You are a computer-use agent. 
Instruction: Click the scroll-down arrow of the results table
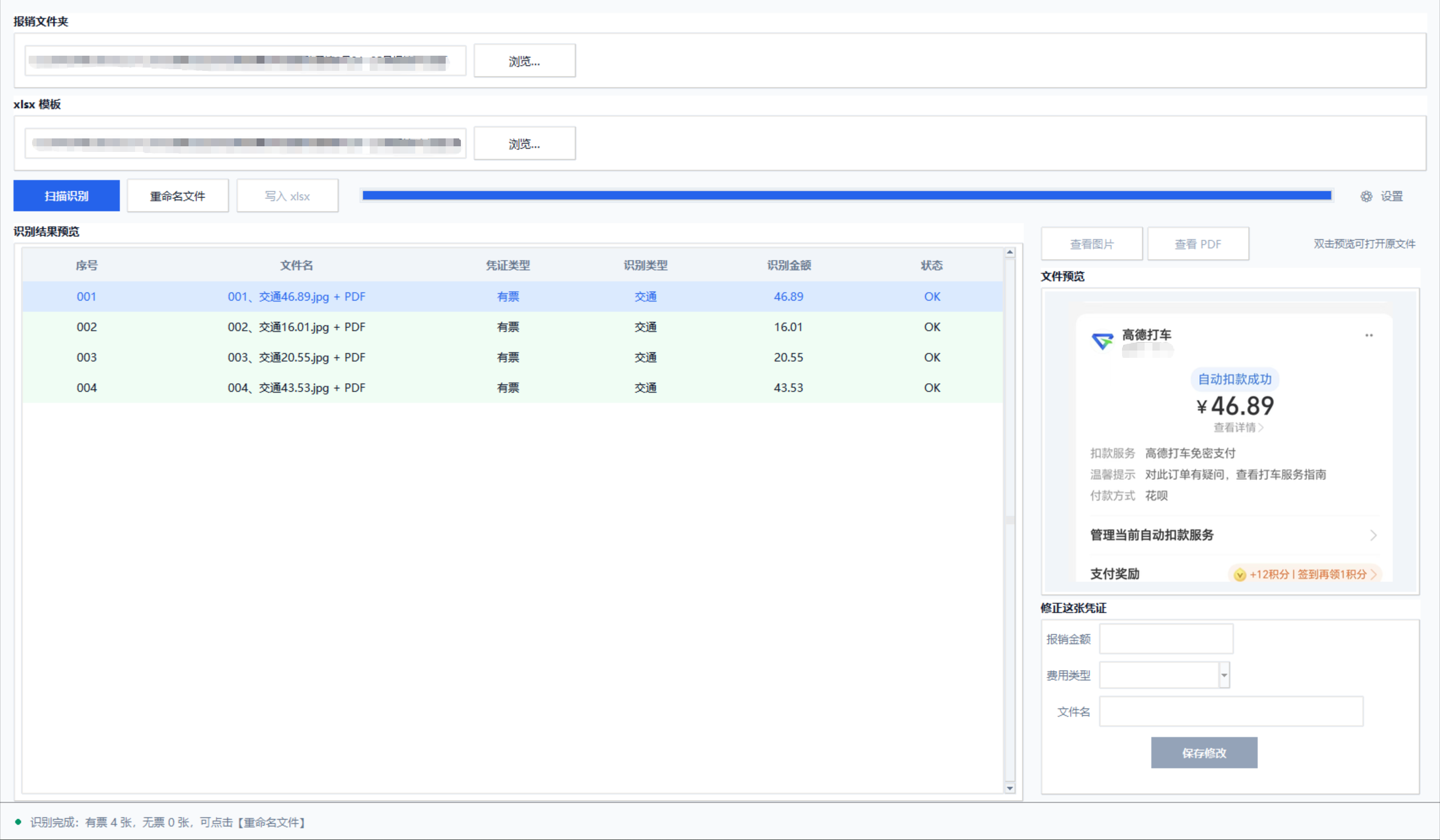[x=1010, y=789]
